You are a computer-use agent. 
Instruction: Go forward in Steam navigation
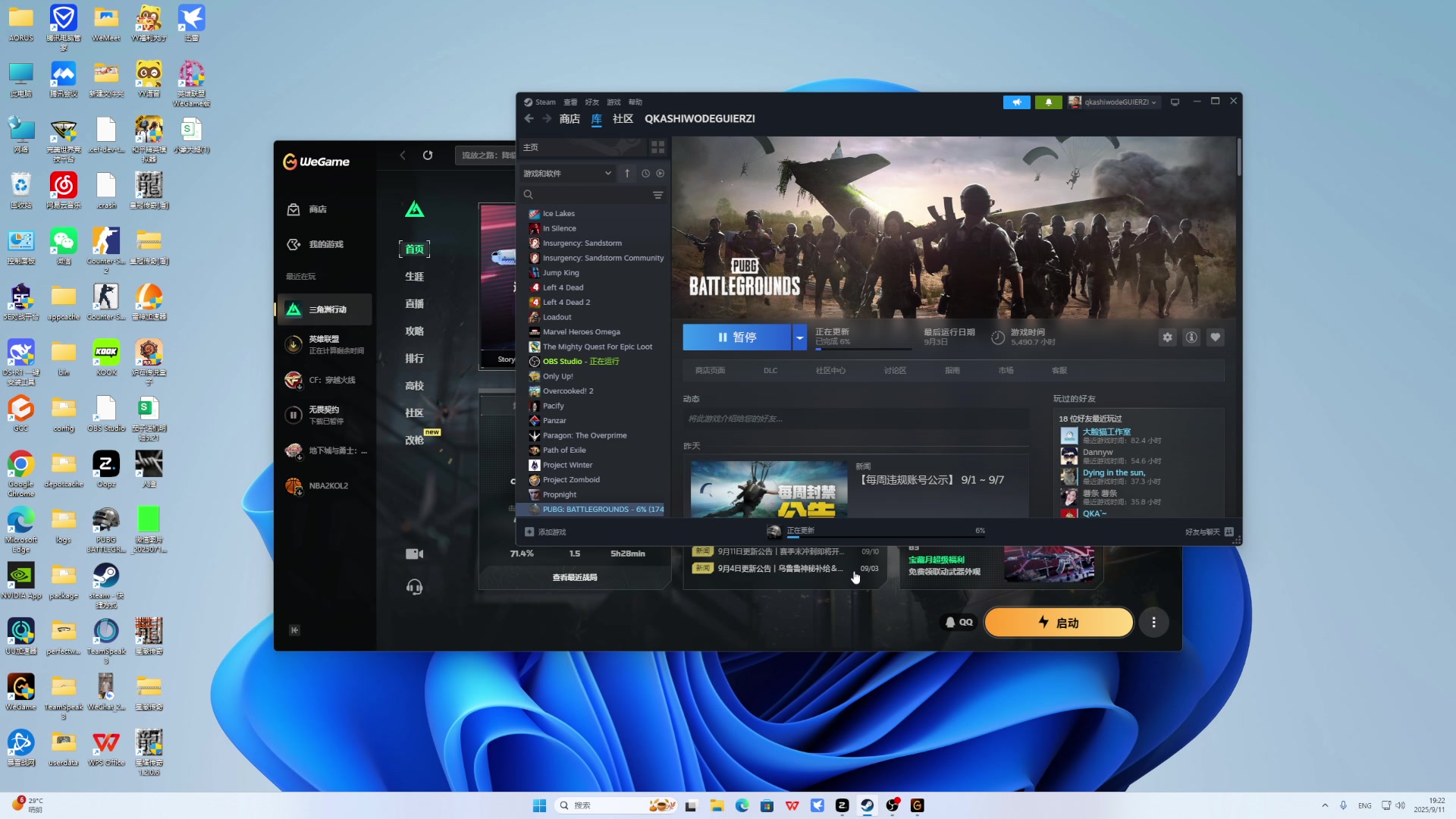click(x=546, y=119)
